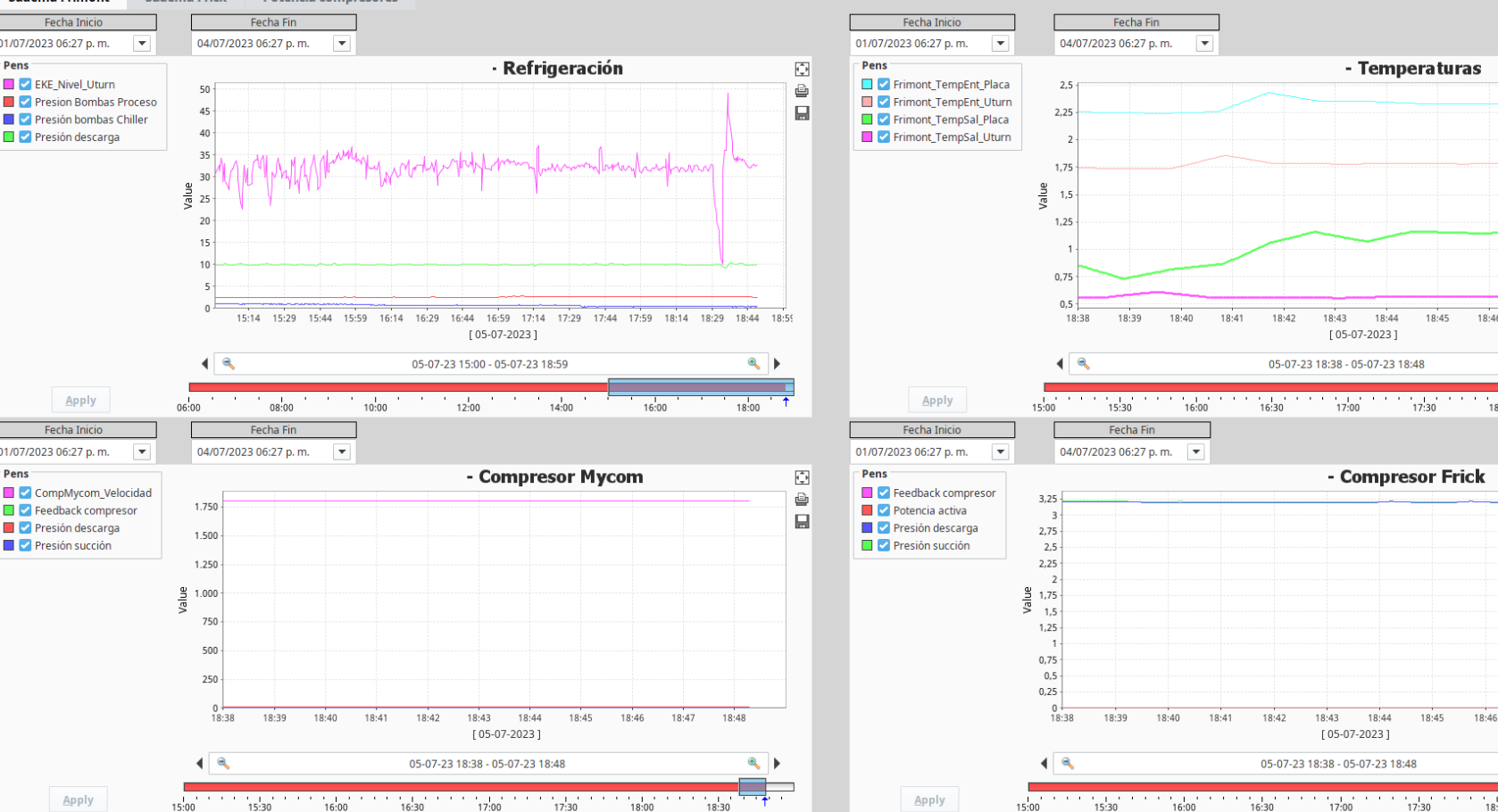Click the save icon on Compresor Mycom chart

click(802, 522)
